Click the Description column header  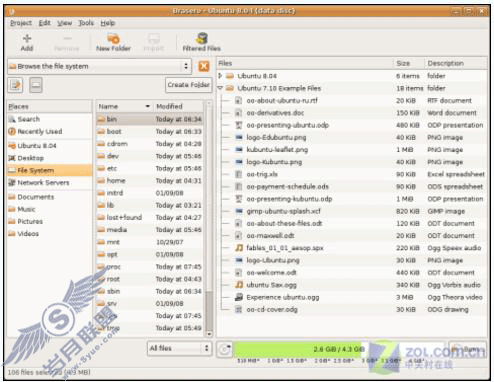click(x=455, y=63)
